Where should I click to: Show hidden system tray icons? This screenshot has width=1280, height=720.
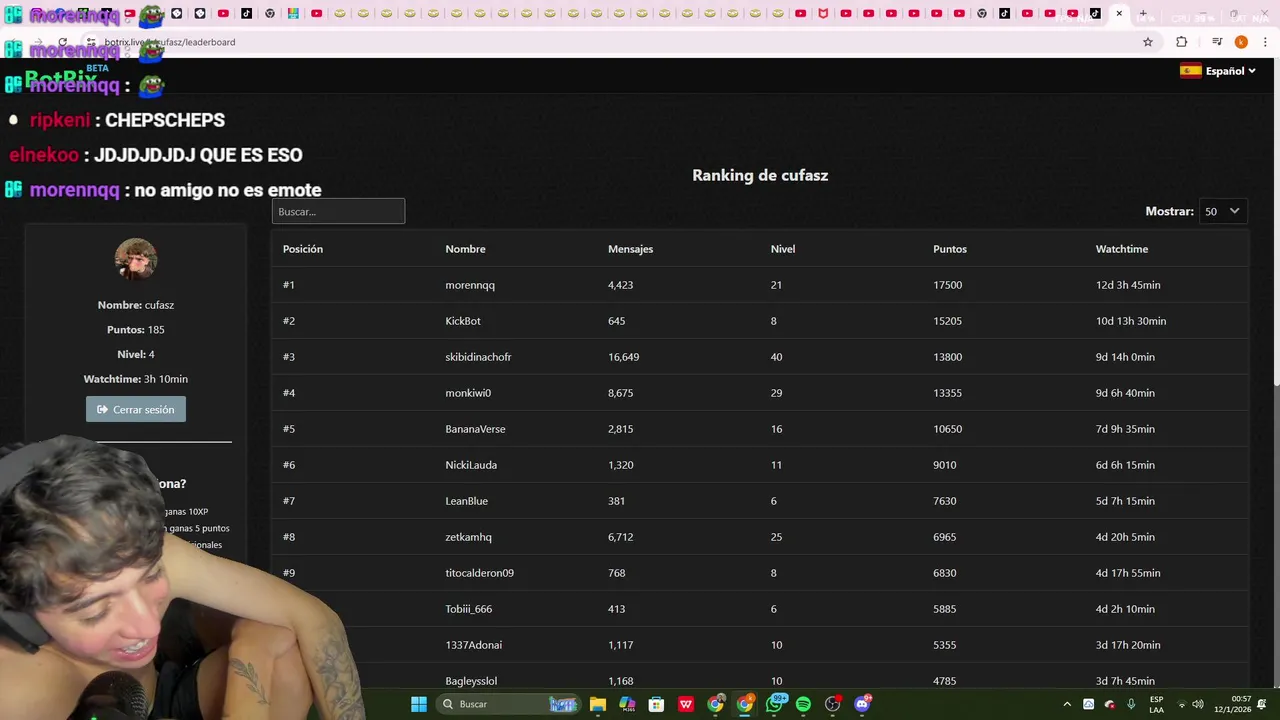[1066, 704]
